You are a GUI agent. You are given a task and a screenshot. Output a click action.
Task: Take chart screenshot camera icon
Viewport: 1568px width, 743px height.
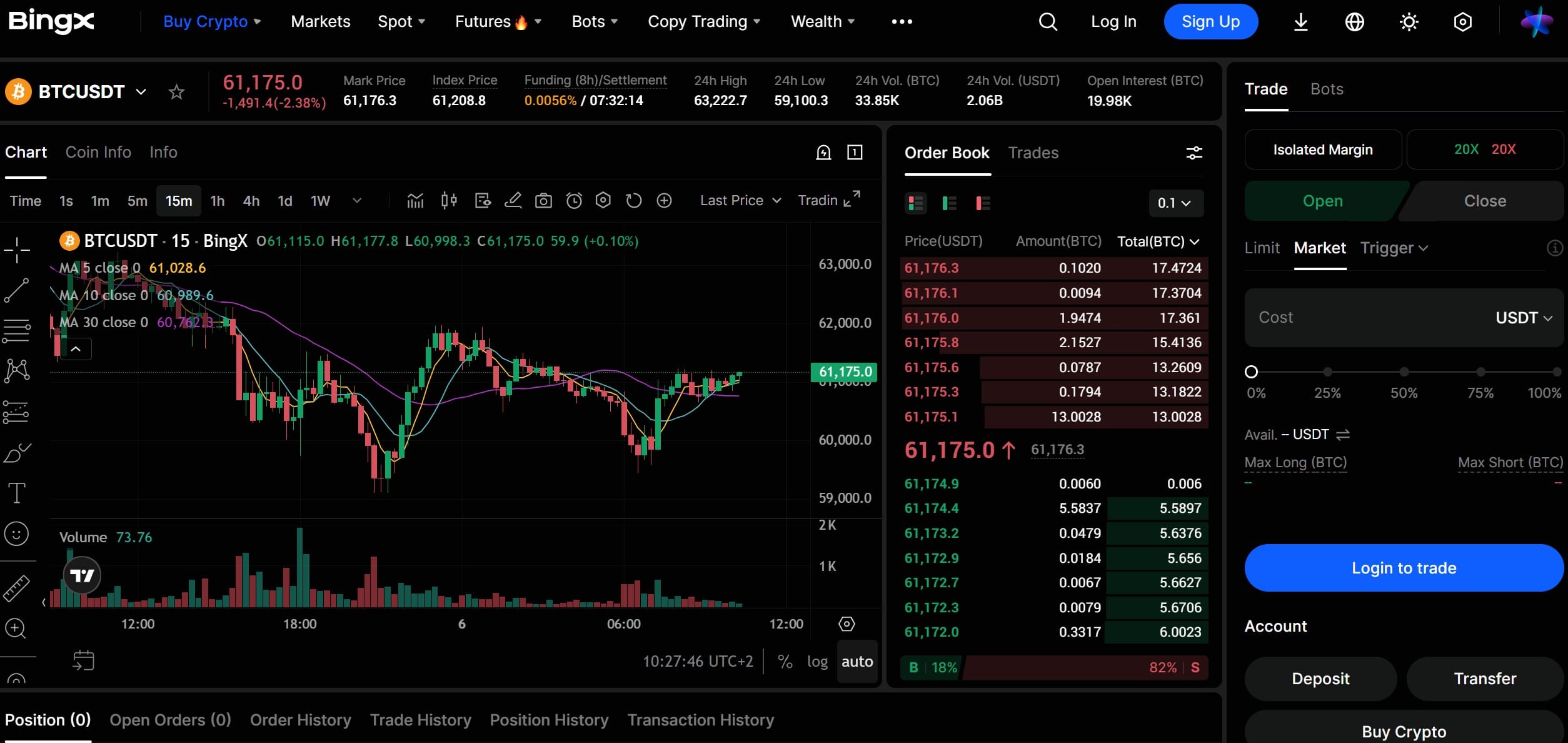point(543,200)
